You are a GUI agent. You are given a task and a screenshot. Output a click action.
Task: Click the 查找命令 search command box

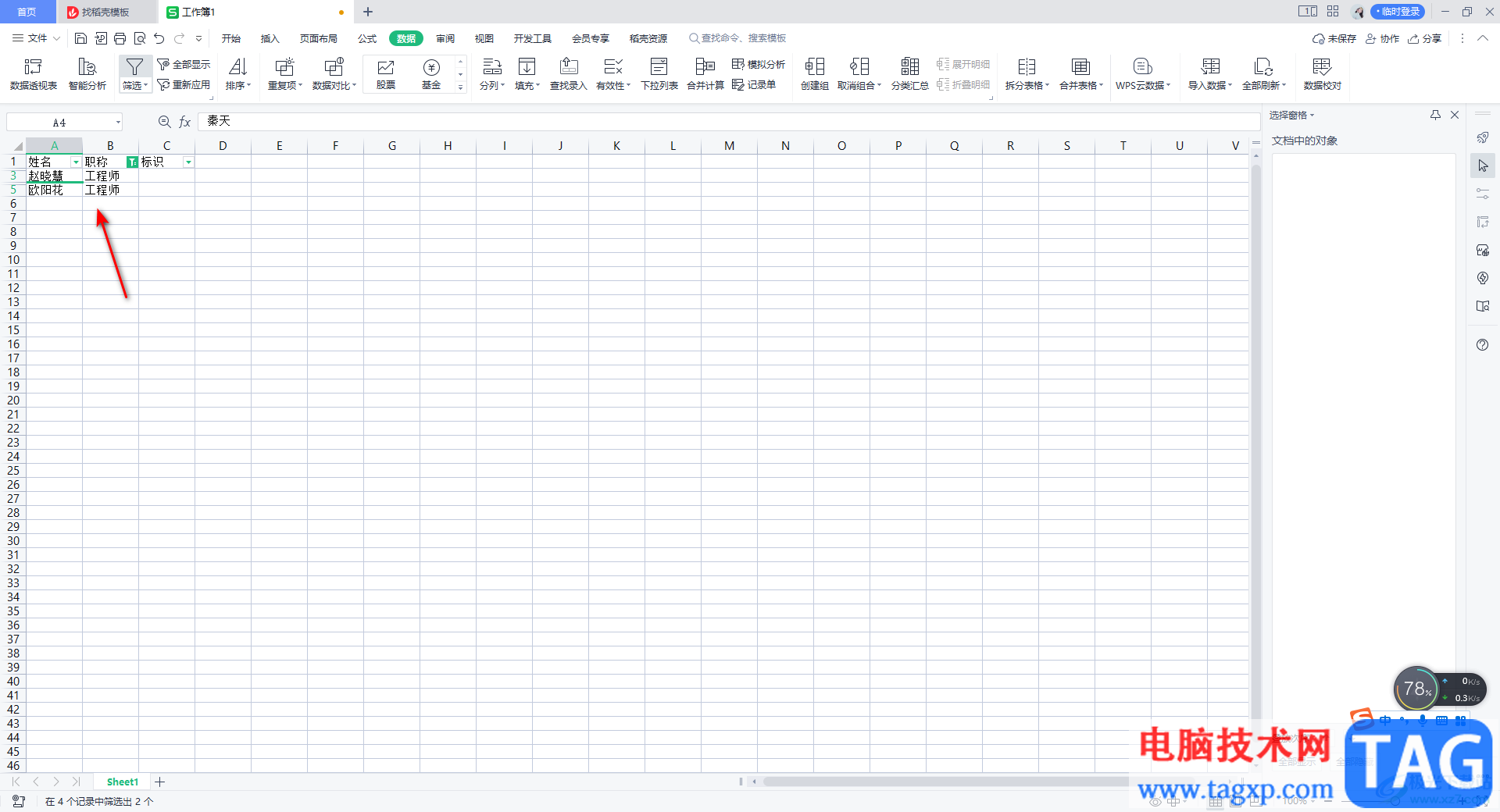click(x=737, y=38)
